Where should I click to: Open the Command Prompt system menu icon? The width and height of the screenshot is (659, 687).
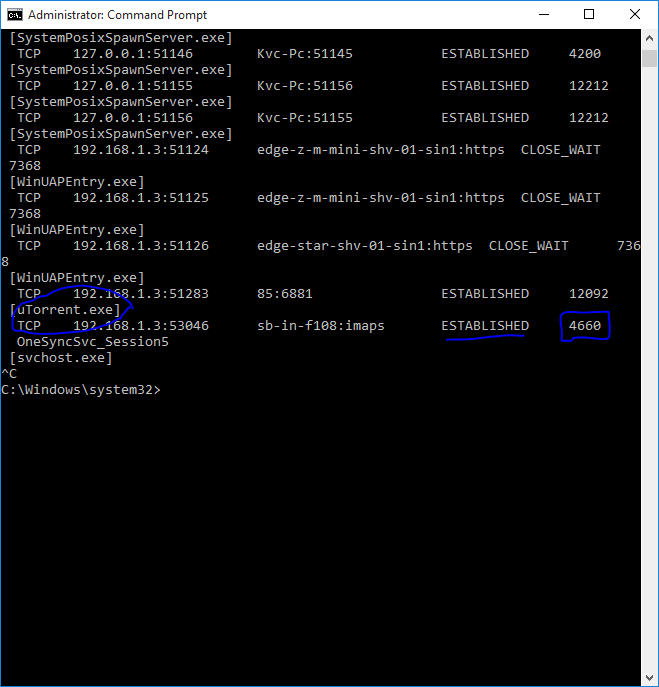pyautogui.click(x=14, y=15)
